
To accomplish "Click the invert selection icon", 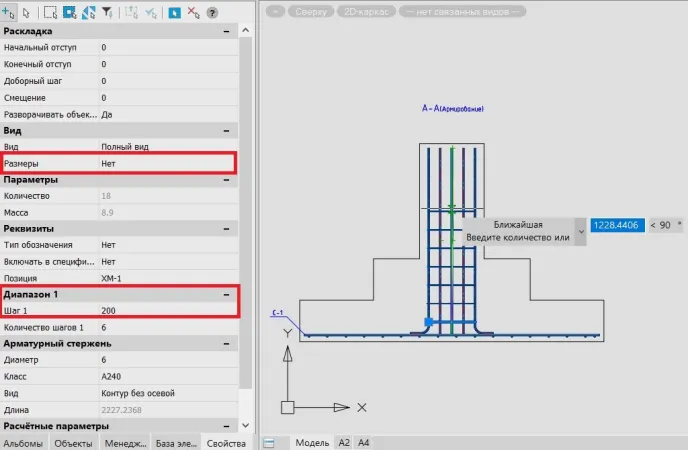I will 88,13.
